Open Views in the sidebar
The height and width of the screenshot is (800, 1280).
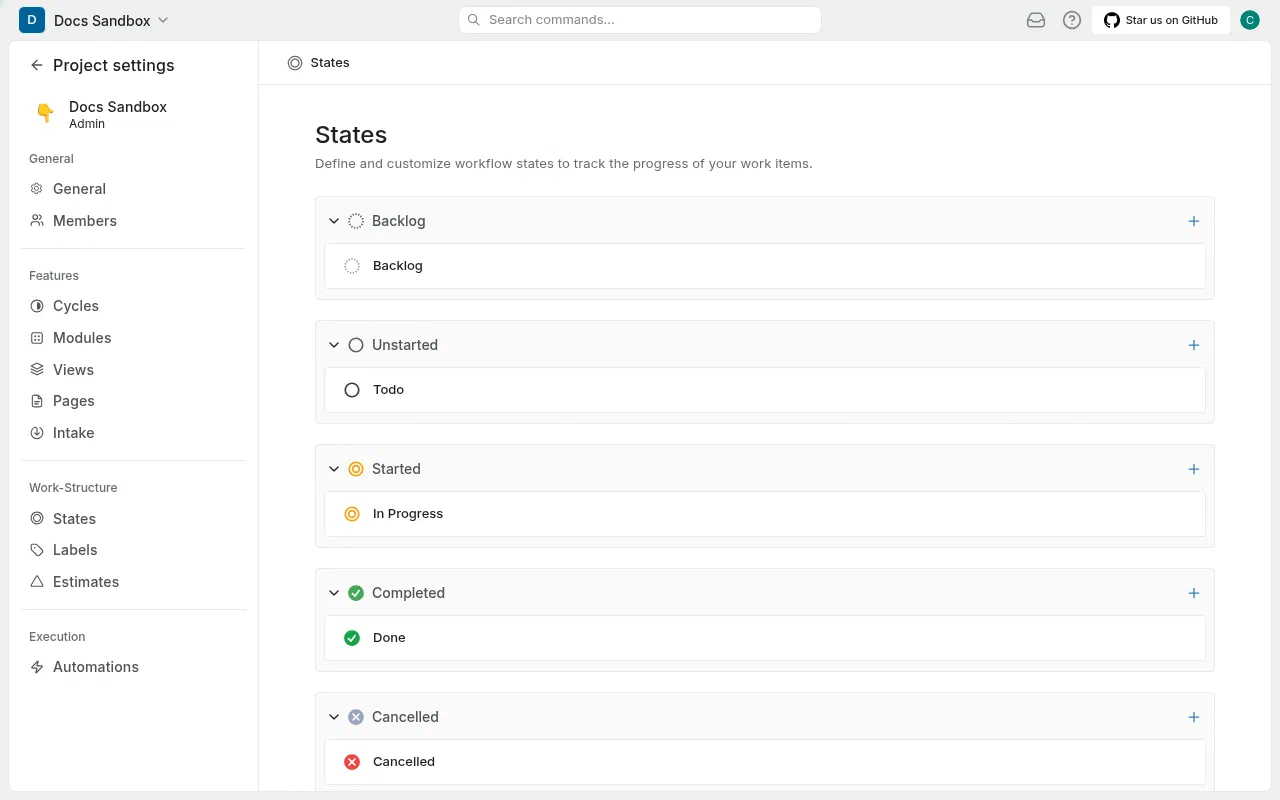point(134,370)
